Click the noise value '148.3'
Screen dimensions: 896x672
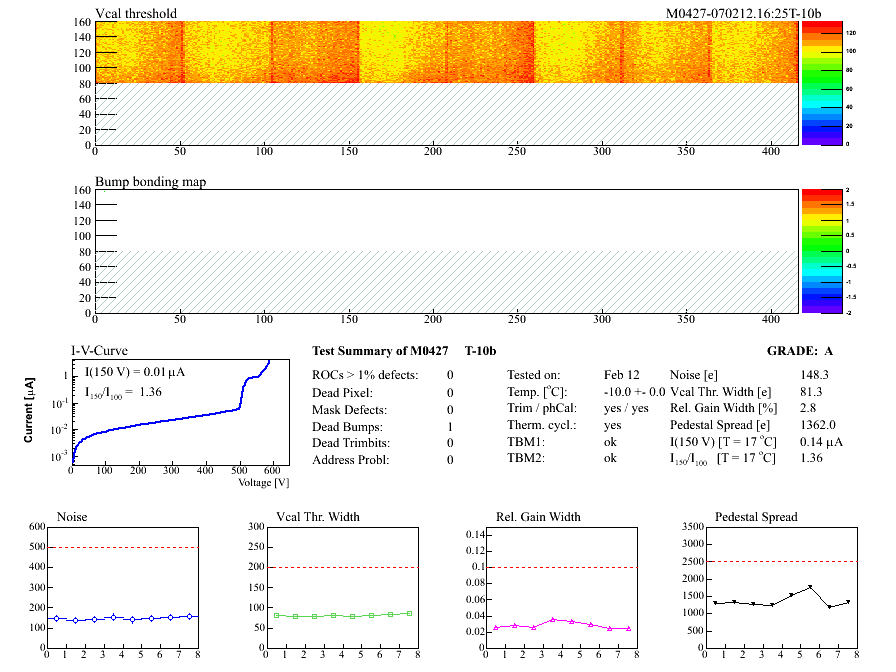(814, 375)
